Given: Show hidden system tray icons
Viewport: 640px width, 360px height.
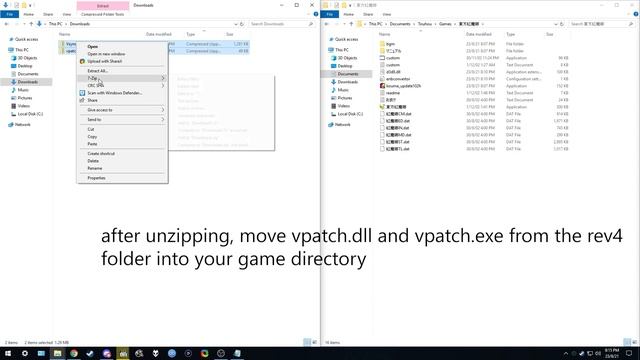Looking at the screenshot, I should tap(566, 353).
